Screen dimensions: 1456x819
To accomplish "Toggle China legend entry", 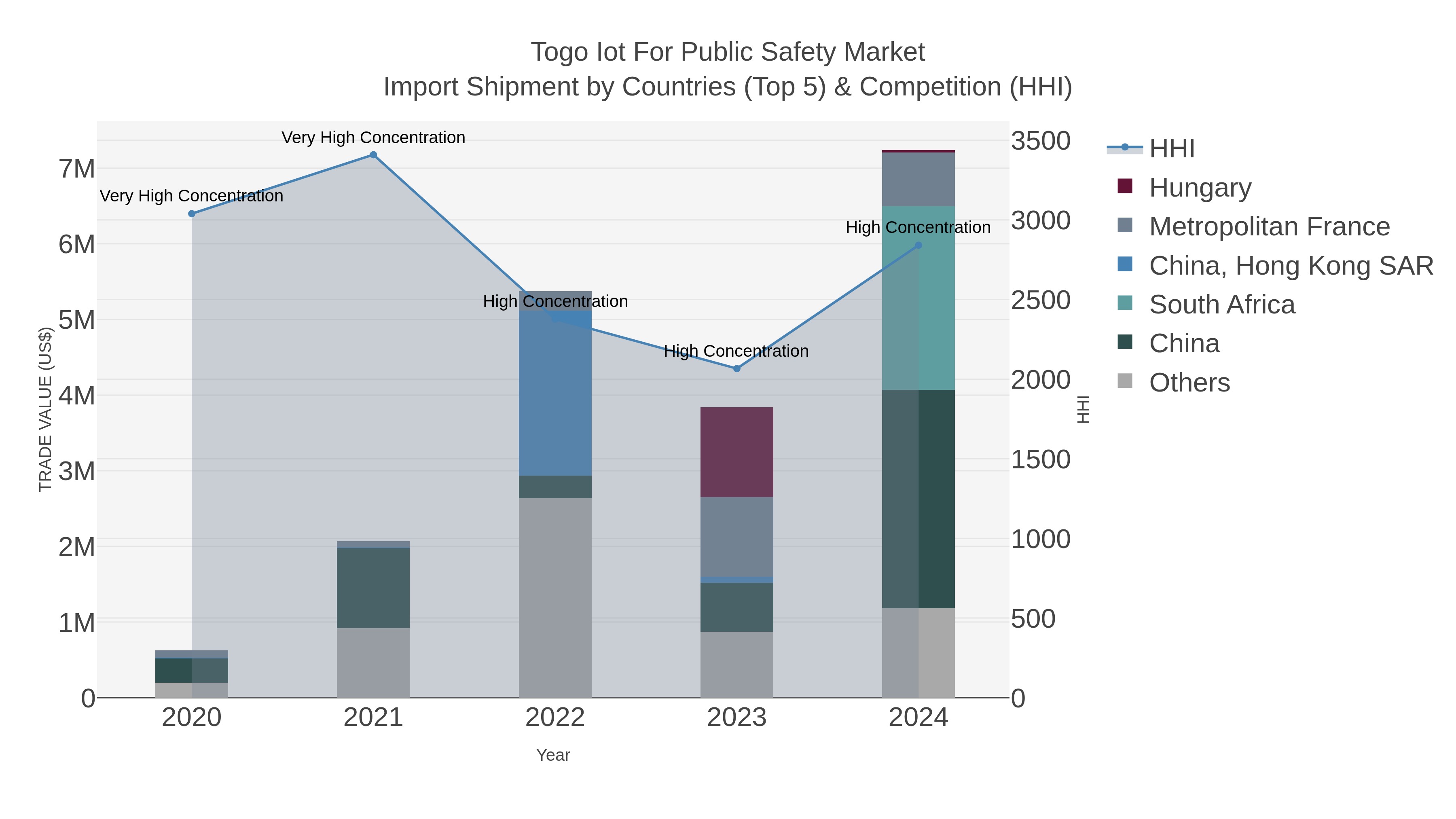I will click(1168, 343).
